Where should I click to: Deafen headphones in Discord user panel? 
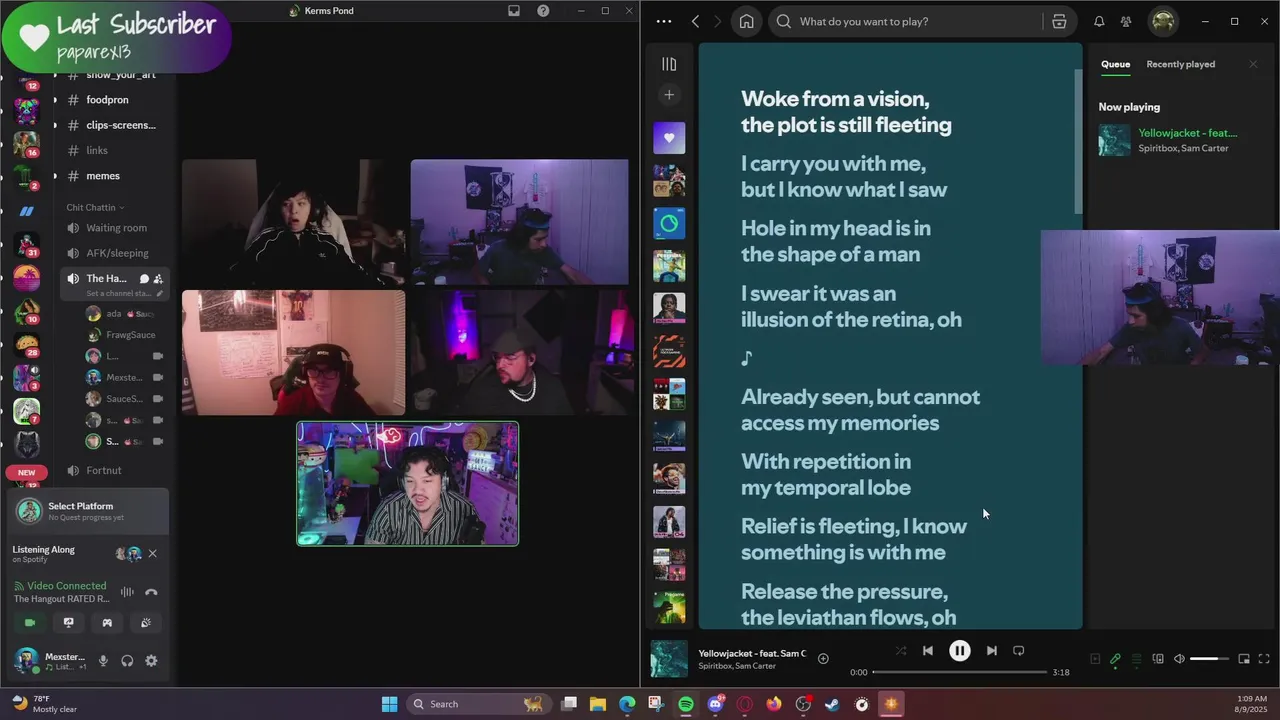click(127, 661)
